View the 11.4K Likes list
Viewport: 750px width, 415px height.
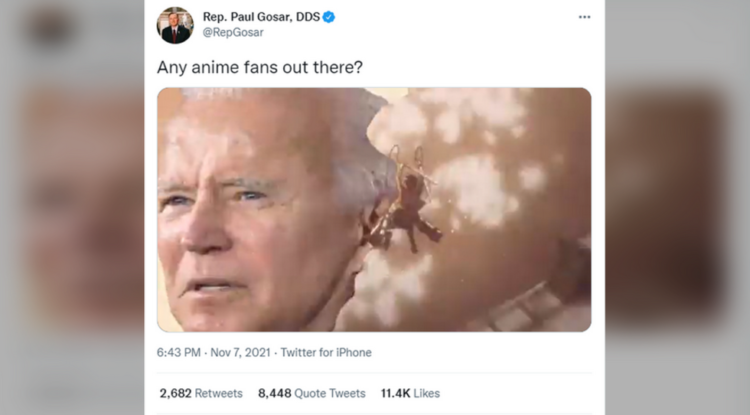pyautogui.click(x=410, y=393)
